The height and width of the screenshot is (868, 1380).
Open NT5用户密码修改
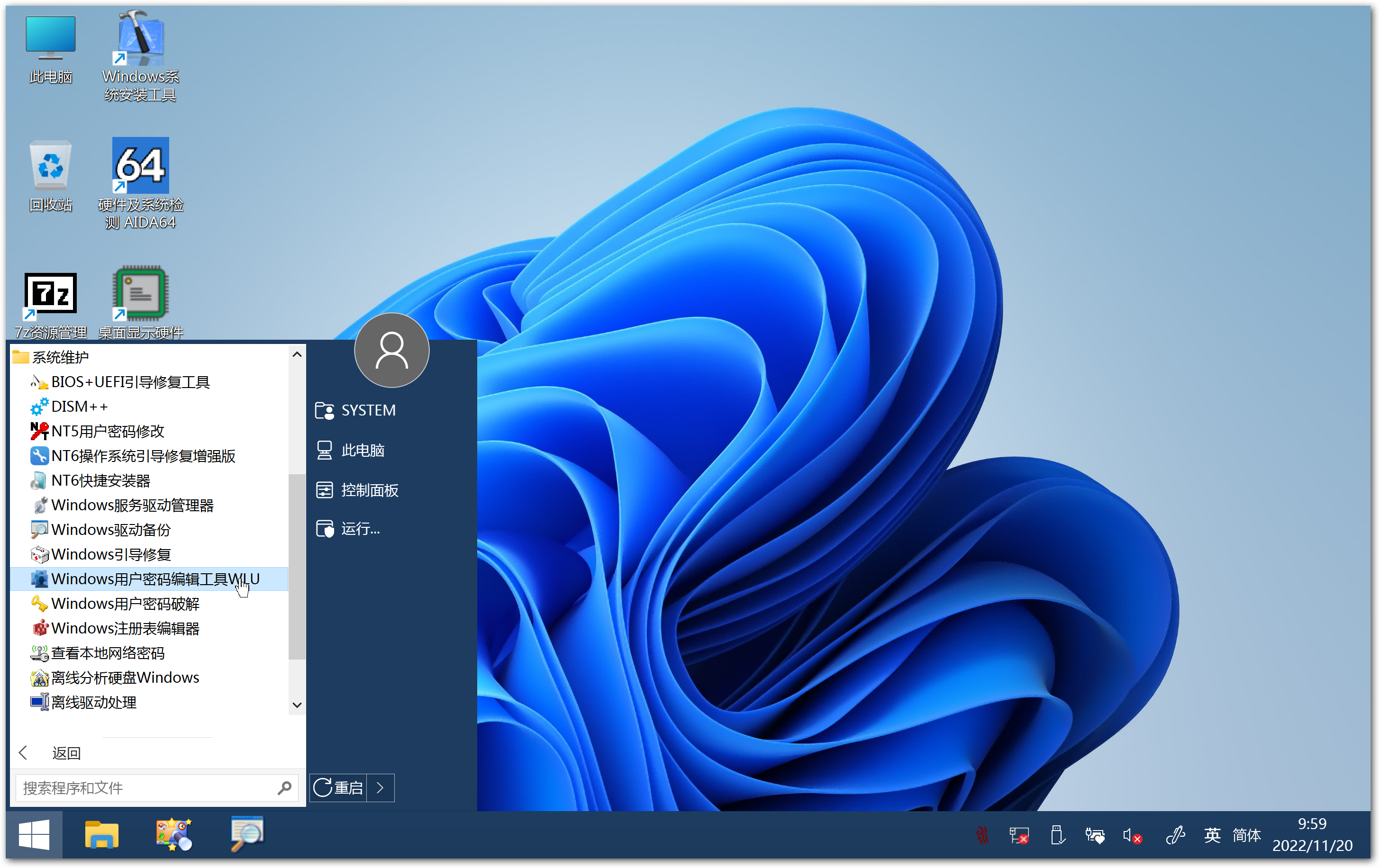point(149,431)
